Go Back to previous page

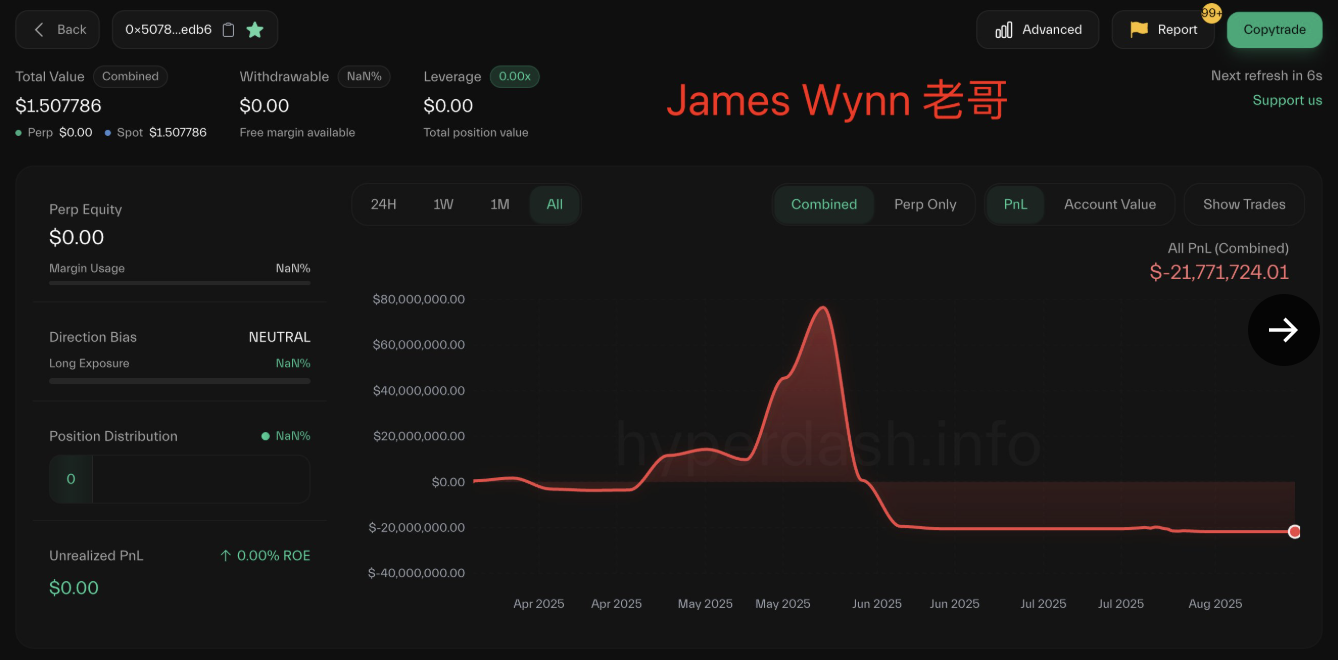(58, 30)
